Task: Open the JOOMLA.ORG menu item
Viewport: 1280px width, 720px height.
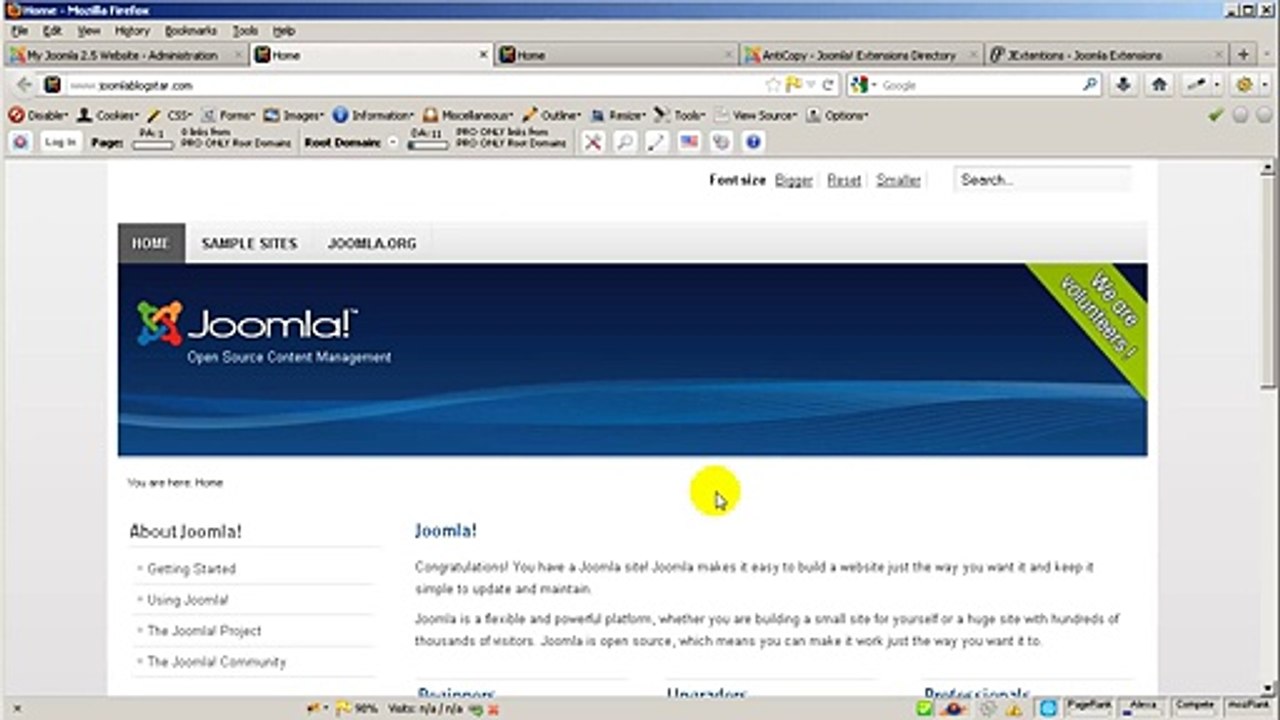Action: pyautogui.click(x=372, y=243)
